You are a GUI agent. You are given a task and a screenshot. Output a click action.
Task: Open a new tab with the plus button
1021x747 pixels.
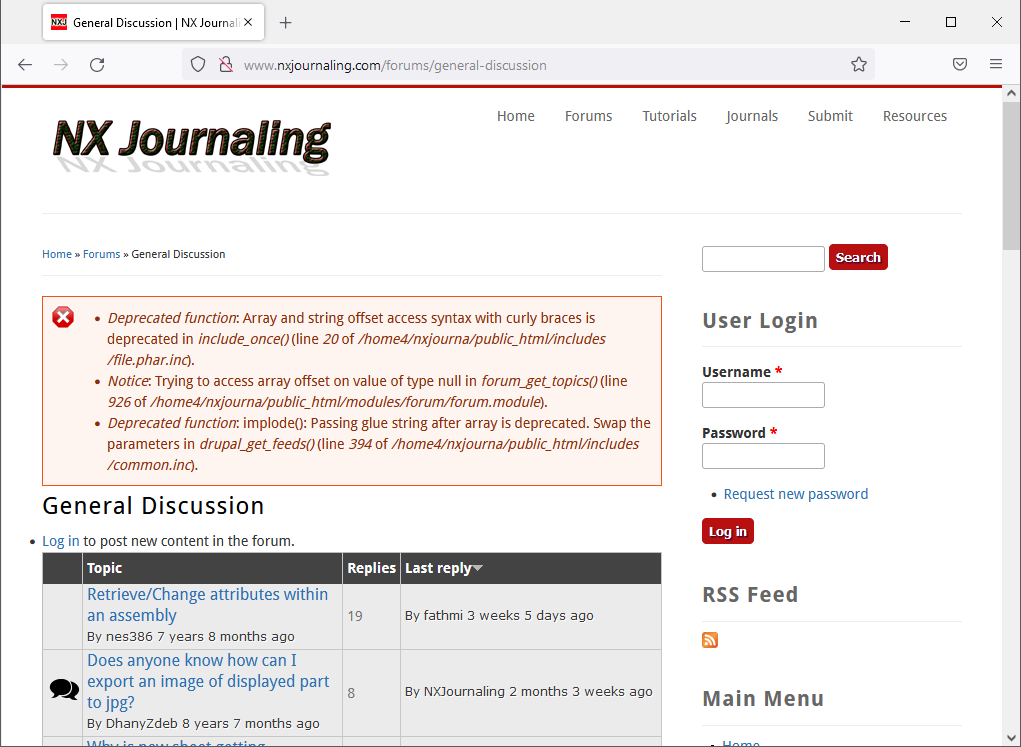(x=285, y=23)
